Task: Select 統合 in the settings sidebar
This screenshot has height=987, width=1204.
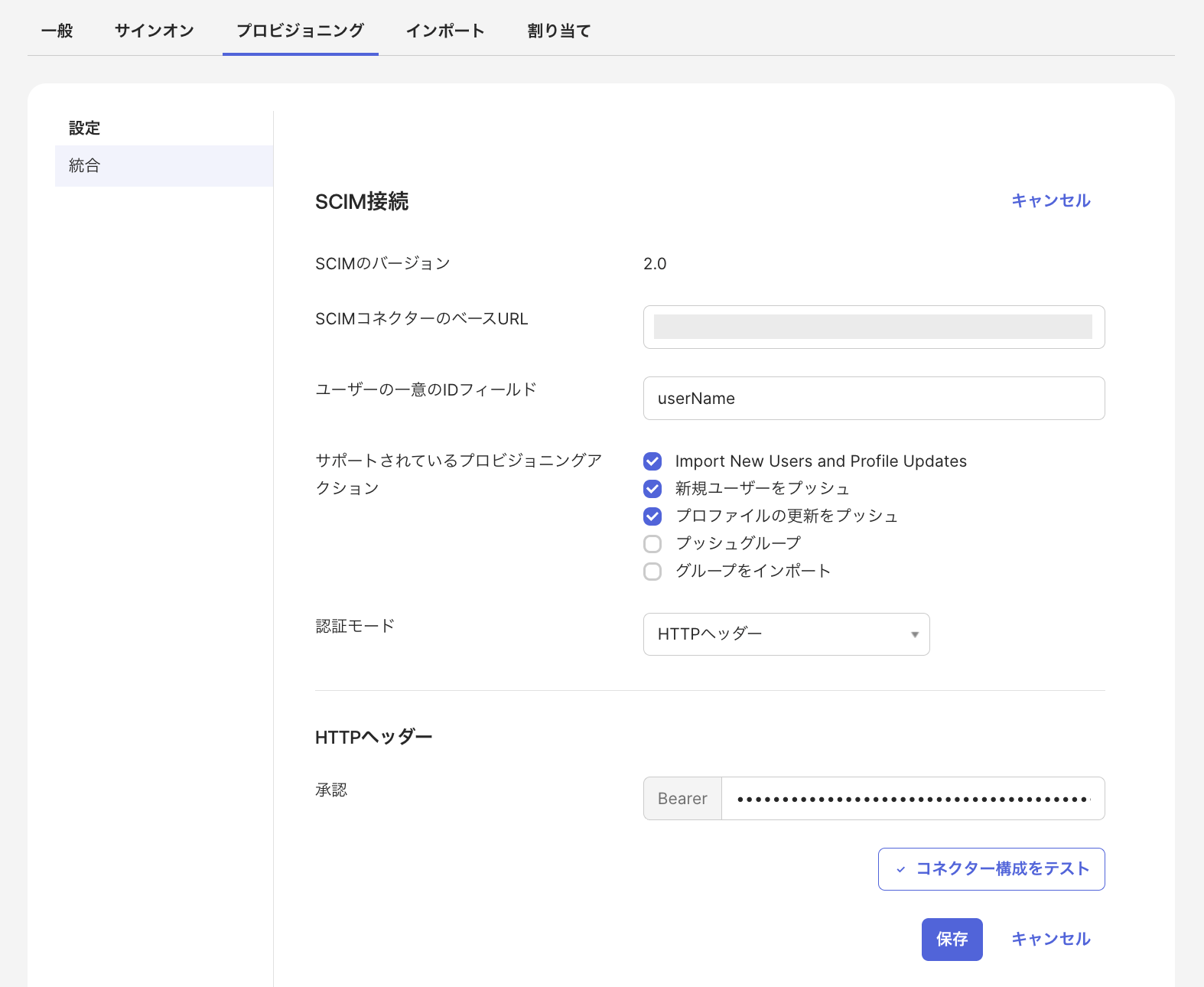Action: tap(164, 165)
